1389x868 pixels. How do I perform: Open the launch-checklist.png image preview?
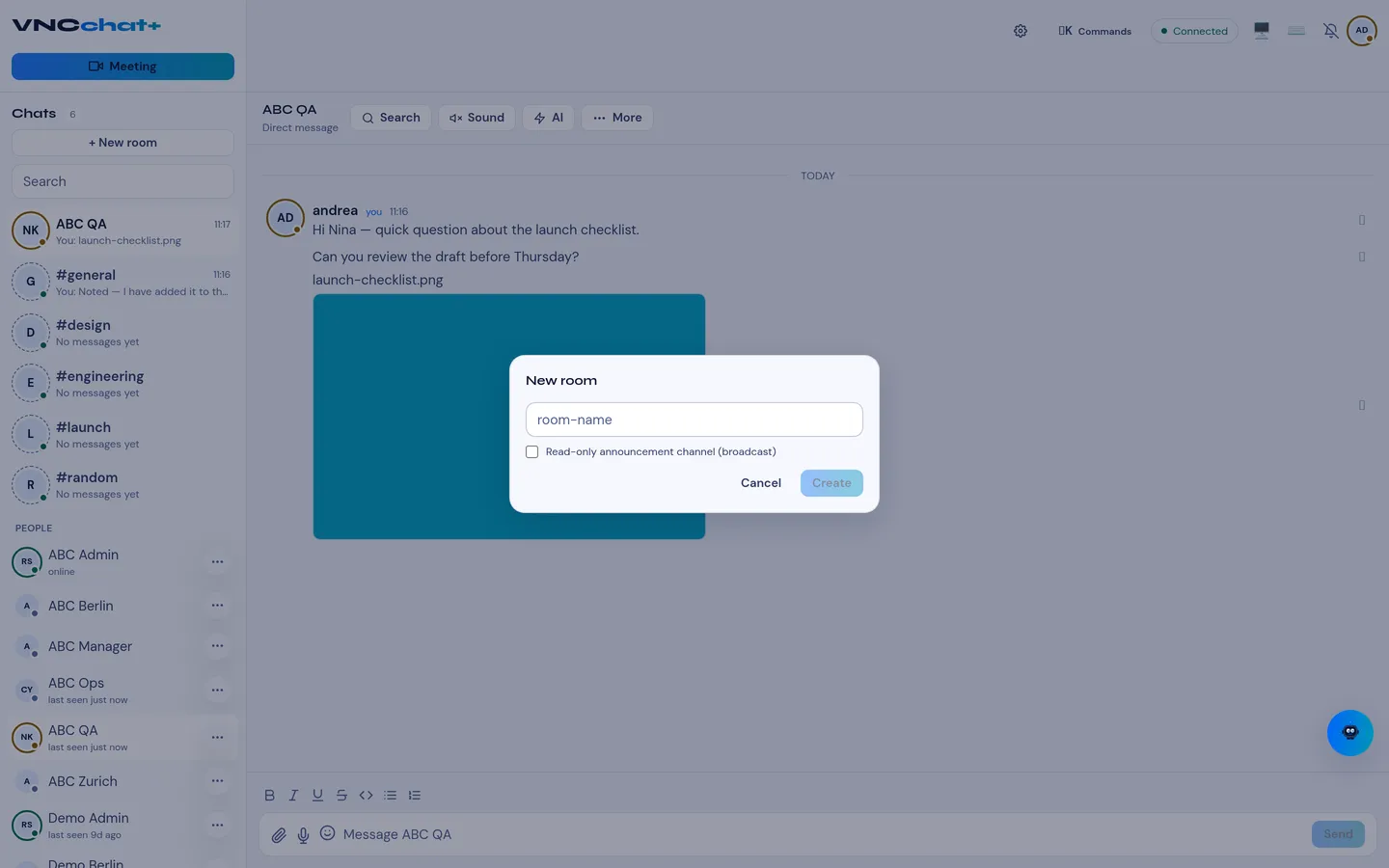pyautogui.click(x=509, y=417)
